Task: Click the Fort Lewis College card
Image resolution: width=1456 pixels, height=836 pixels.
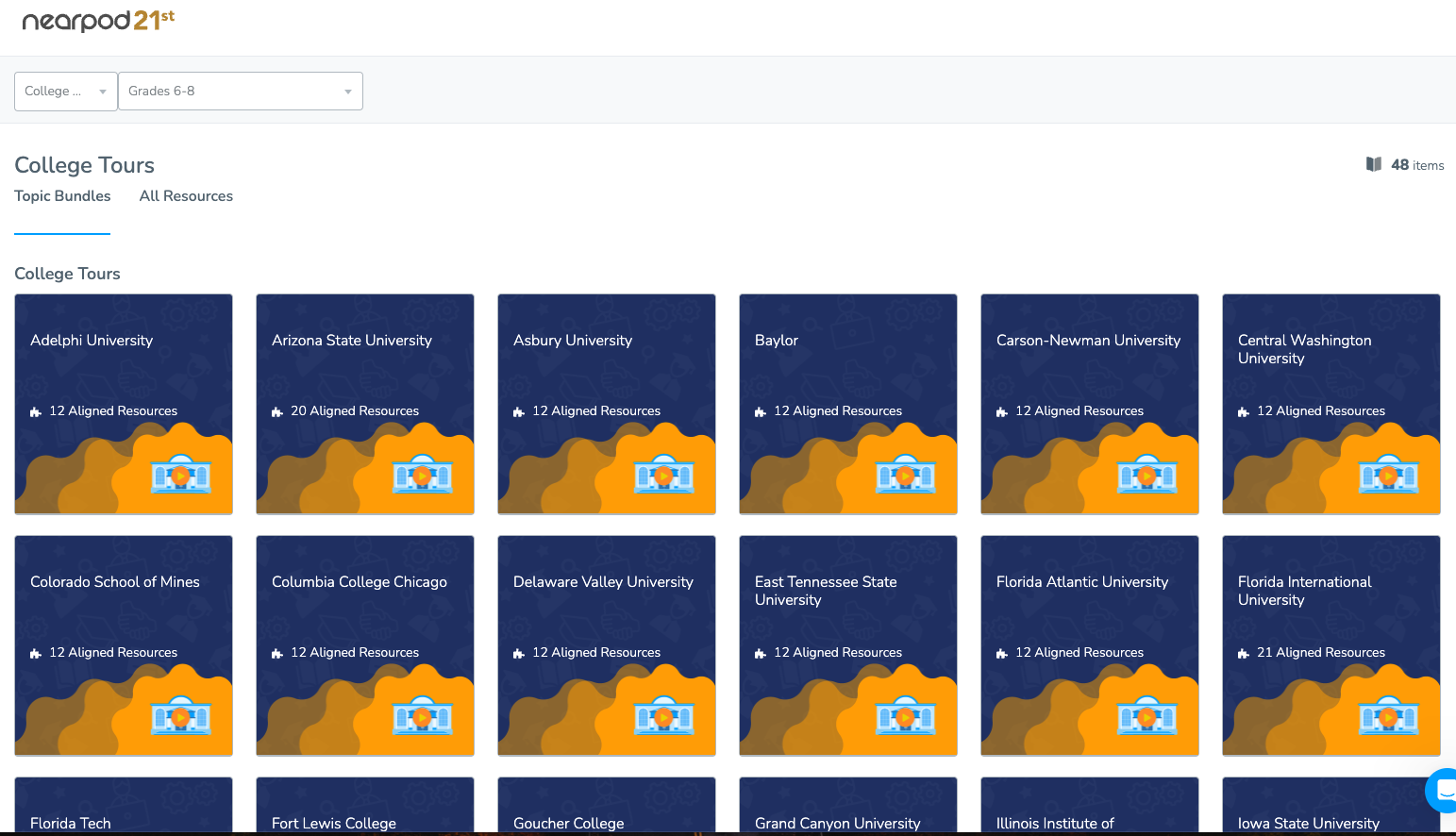Action: 365,805
